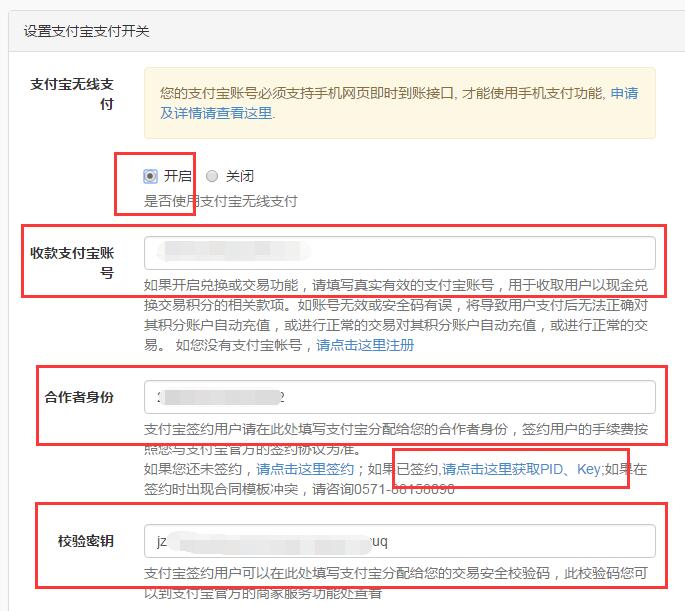Click the 合作者身份 label
Image resolution: width=685 pixels, height=611 pixels.
point(79,397)
